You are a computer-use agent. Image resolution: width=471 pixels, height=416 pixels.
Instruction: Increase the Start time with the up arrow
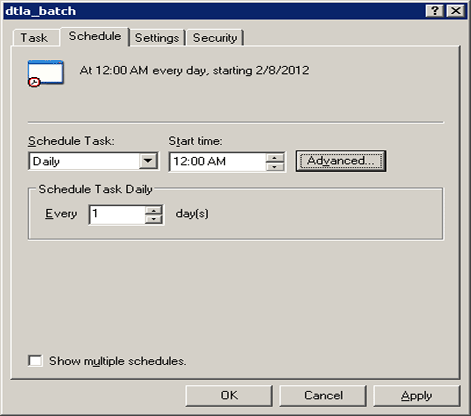coord(275,157)
